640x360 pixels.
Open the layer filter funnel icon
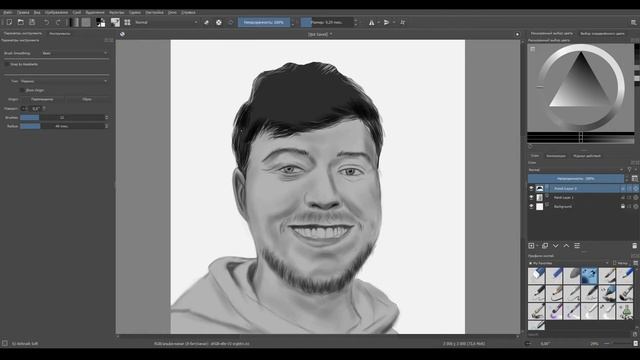click(x=630, y=170)
